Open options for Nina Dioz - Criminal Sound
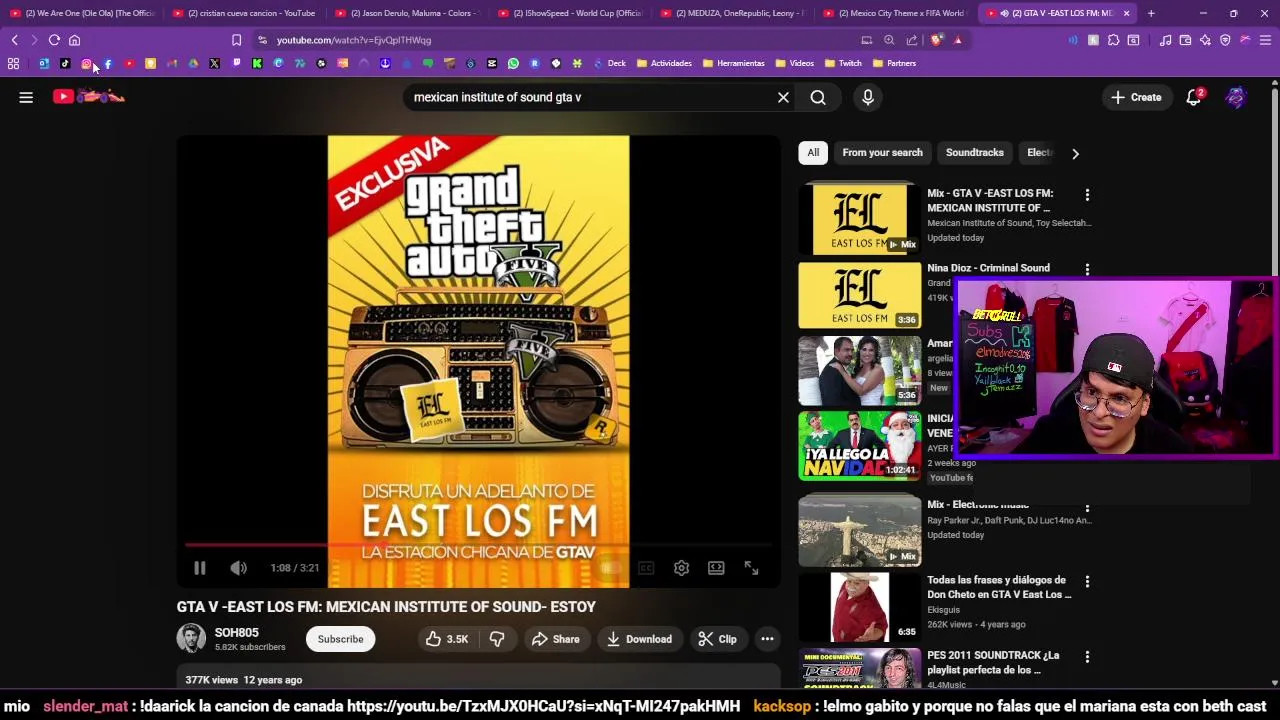This screenshot has height=720, width=1280. [1087, 270]
